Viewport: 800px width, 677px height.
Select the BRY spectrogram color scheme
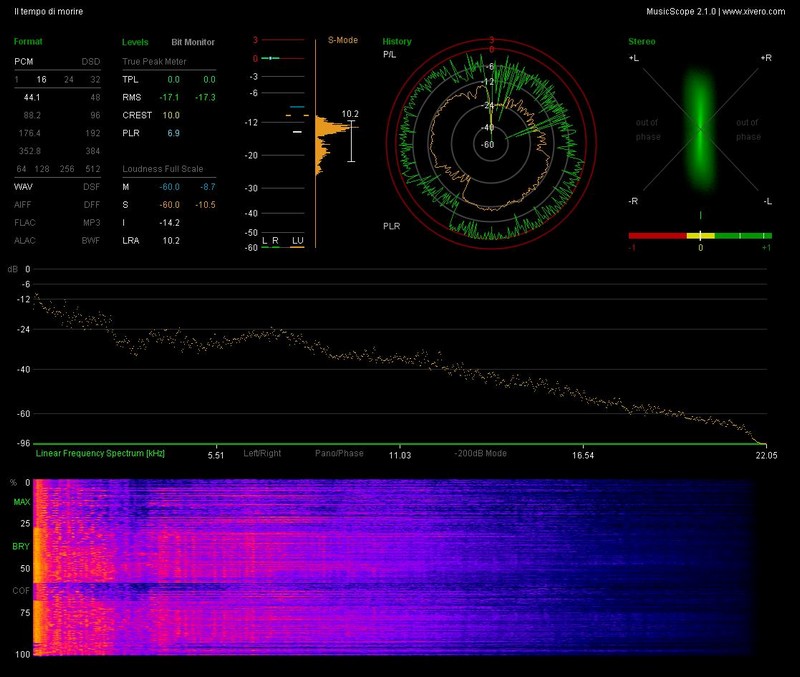coord(21,546)
